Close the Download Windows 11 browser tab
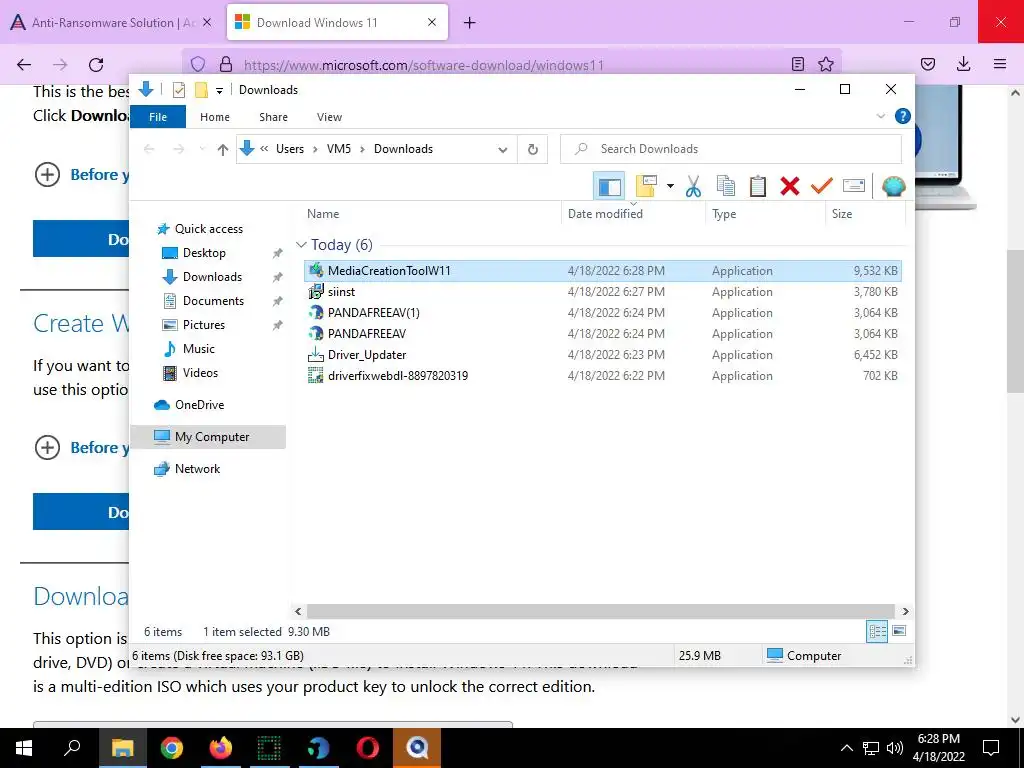 click(432, 22)
